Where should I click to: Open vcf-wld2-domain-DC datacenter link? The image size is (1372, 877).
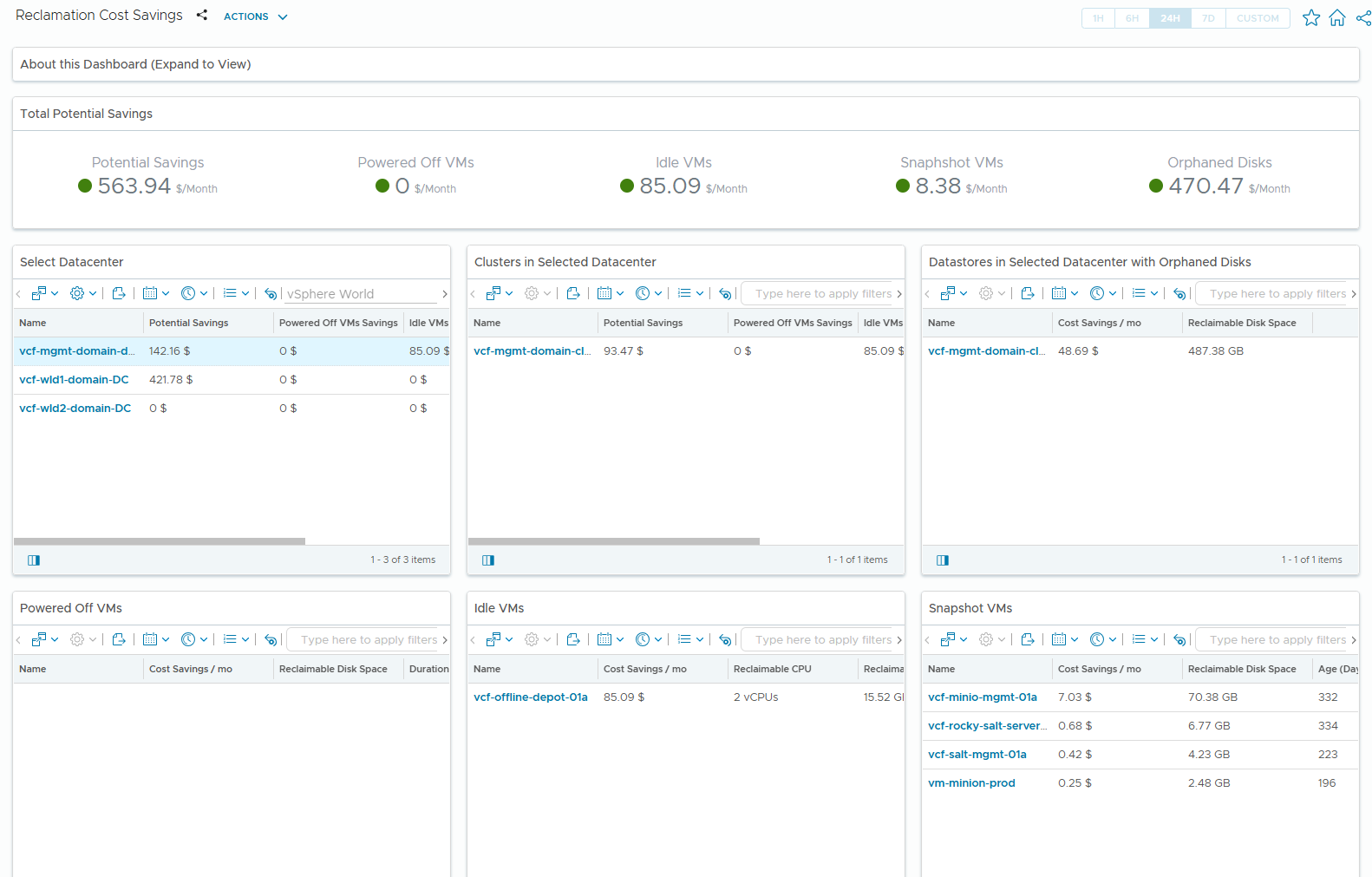point(75,409)
